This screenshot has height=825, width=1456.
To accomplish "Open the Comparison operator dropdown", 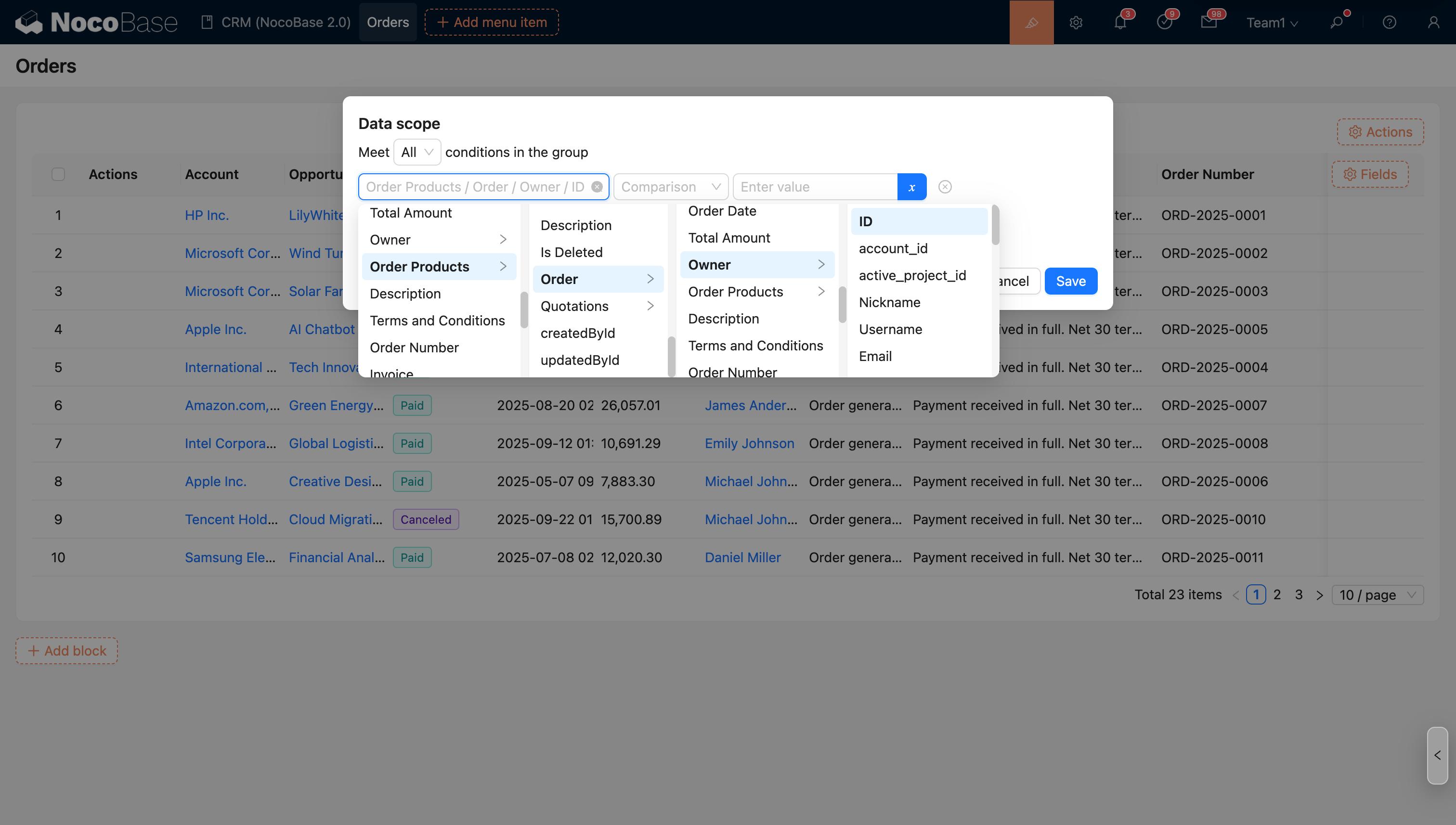I will coord(670,187).
